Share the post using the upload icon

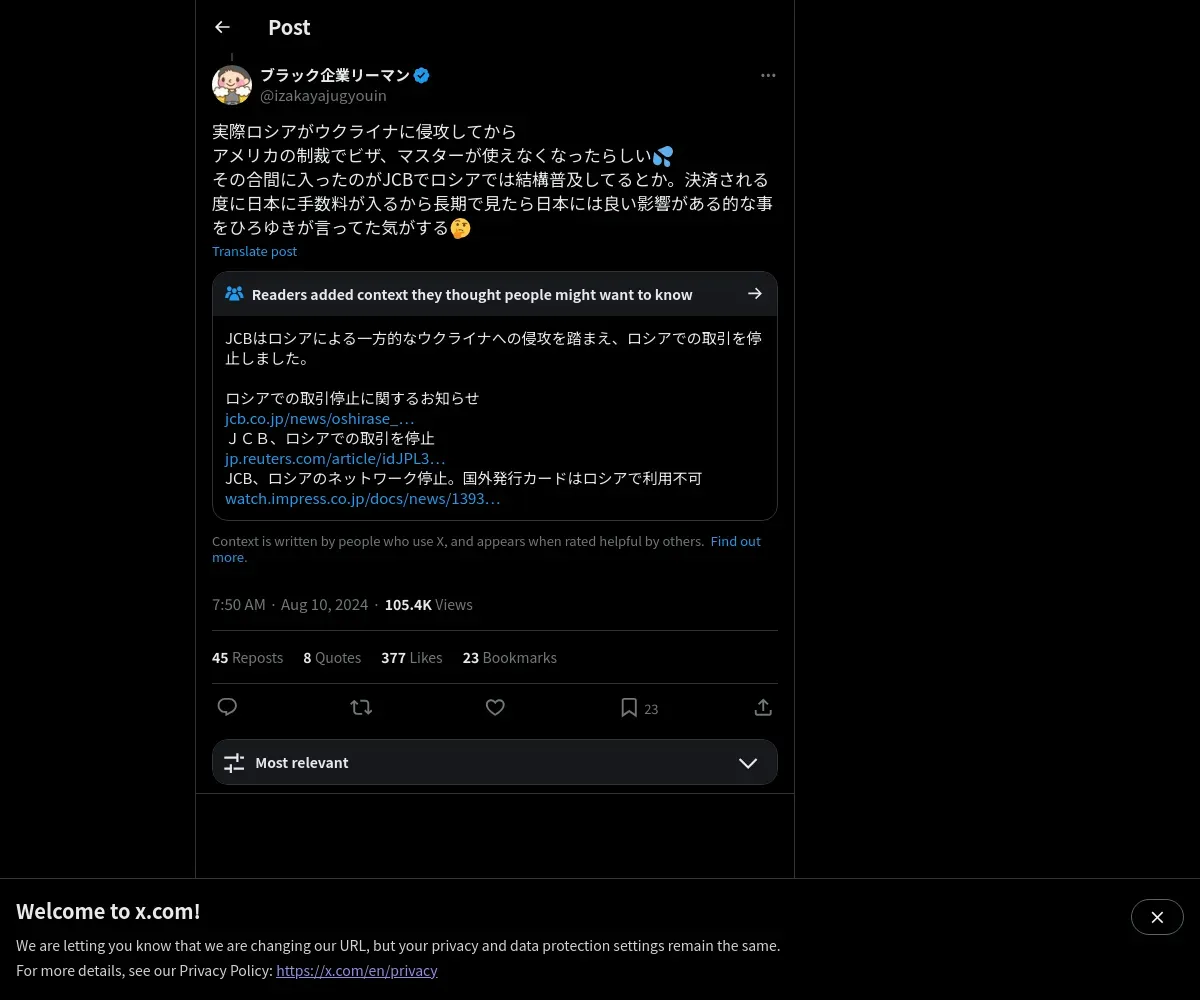pos(763,707)
